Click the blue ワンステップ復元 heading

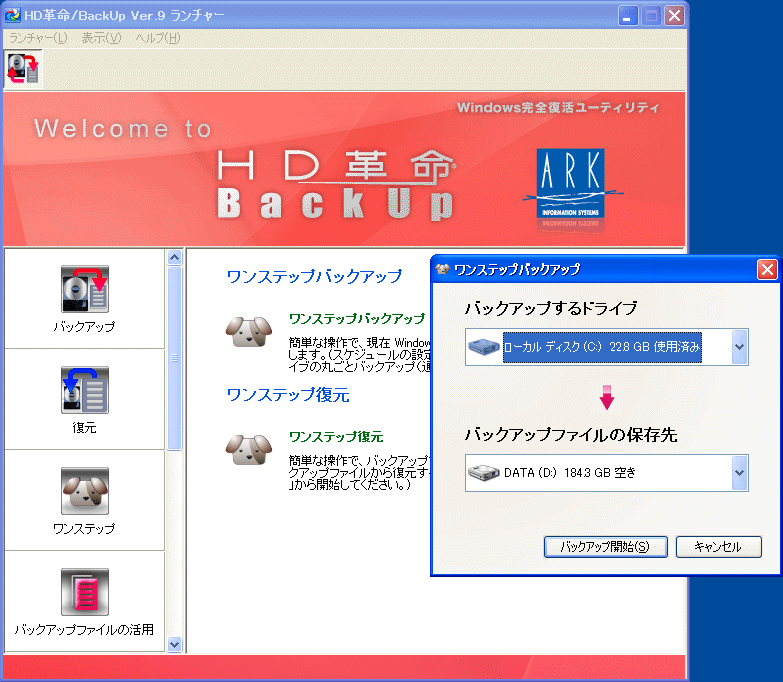pos(288,394)
